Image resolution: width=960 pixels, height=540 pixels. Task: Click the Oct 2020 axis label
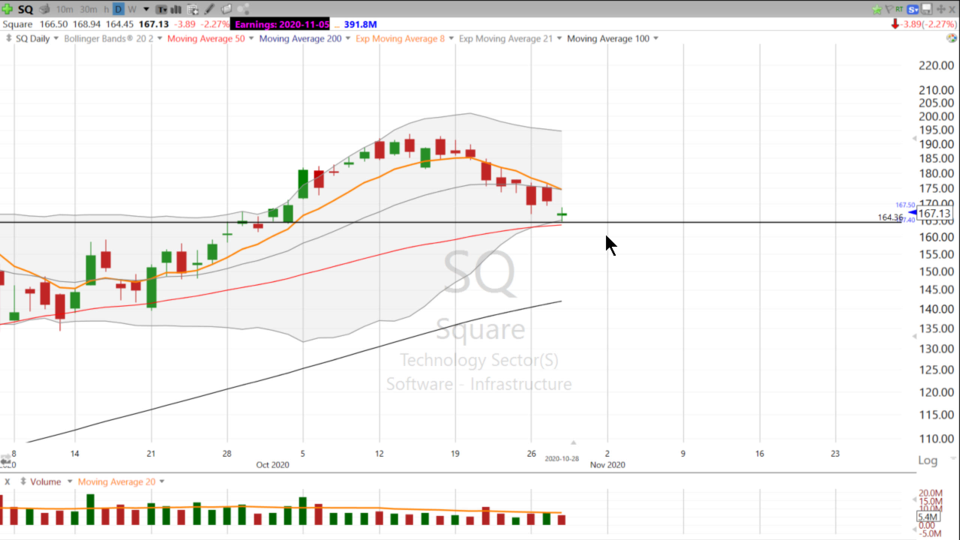coord(272,465)
